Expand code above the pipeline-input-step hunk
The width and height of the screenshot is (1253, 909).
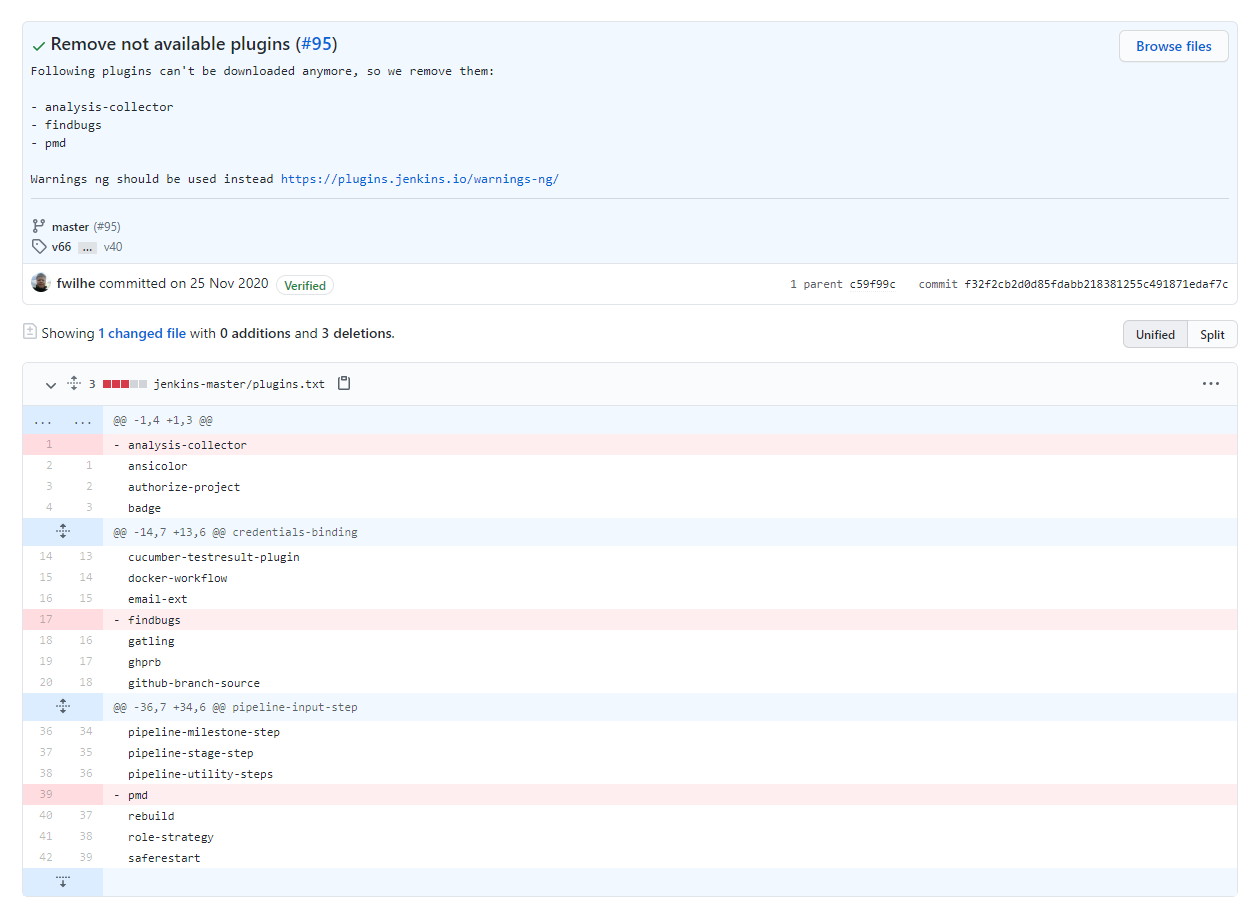62,706
